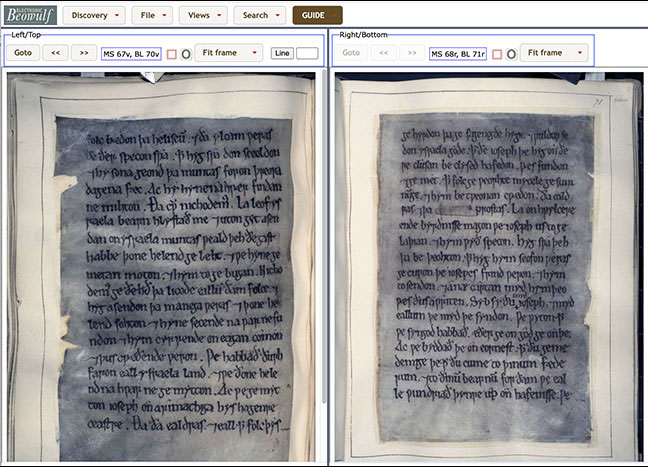This screenshot has height=467, width=648.
Task: Go to next folio in Left/Top panel
Action: pyautogui.click(x=84, y=53)
